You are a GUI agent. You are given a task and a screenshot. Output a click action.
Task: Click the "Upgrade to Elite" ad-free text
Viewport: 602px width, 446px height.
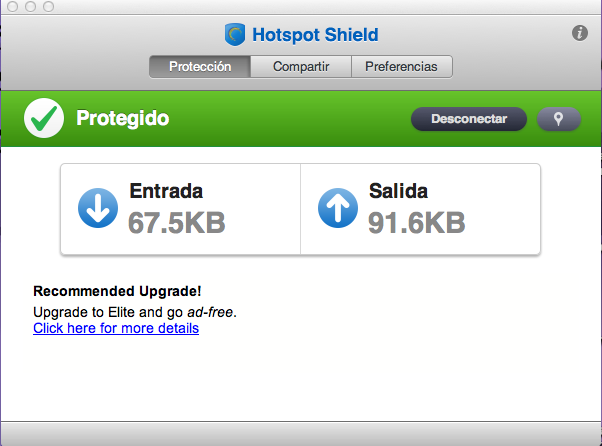point(135,312)
